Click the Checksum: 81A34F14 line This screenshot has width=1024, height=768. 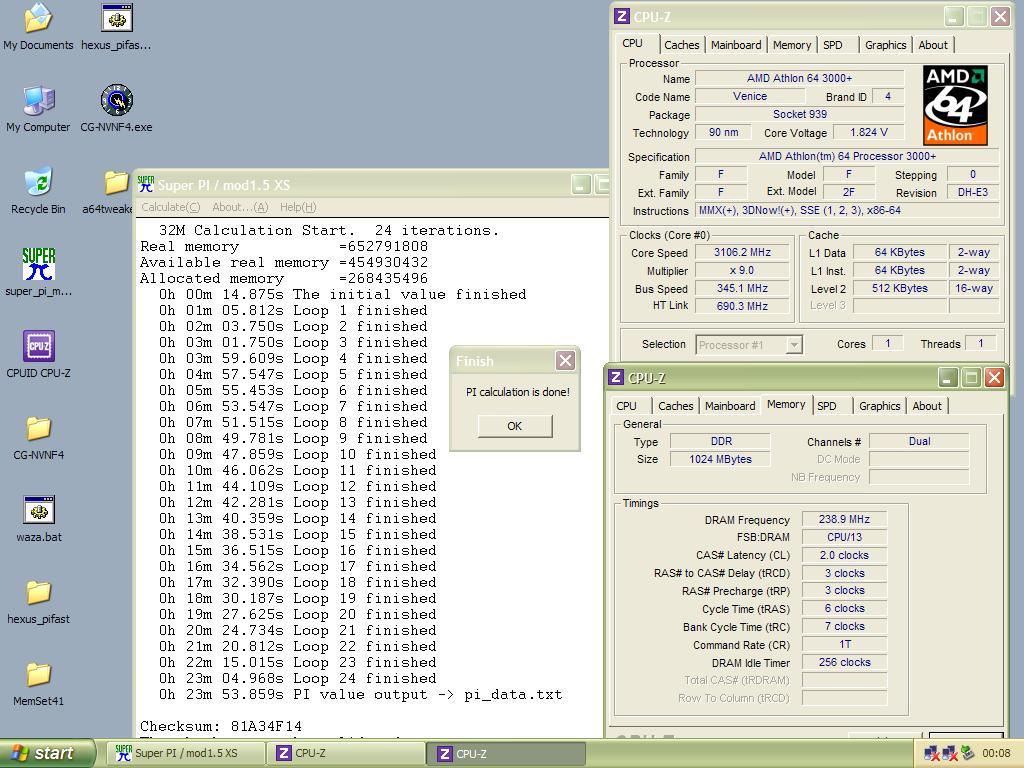pos(221,726)
